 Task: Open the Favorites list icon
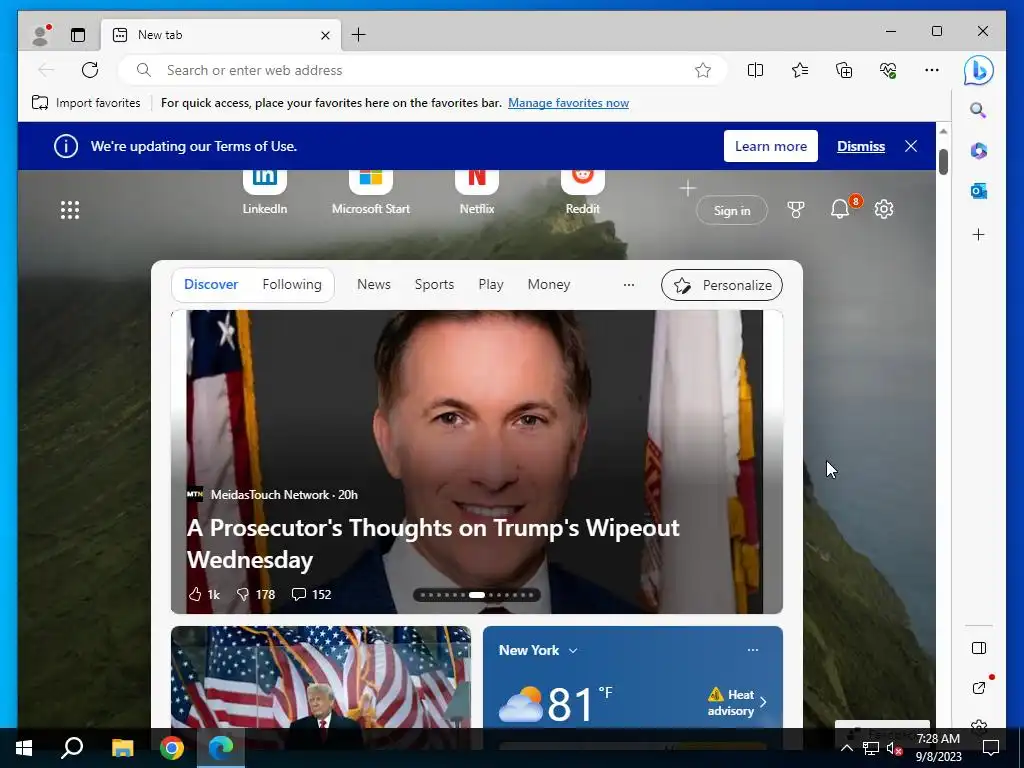coord(799,70)
